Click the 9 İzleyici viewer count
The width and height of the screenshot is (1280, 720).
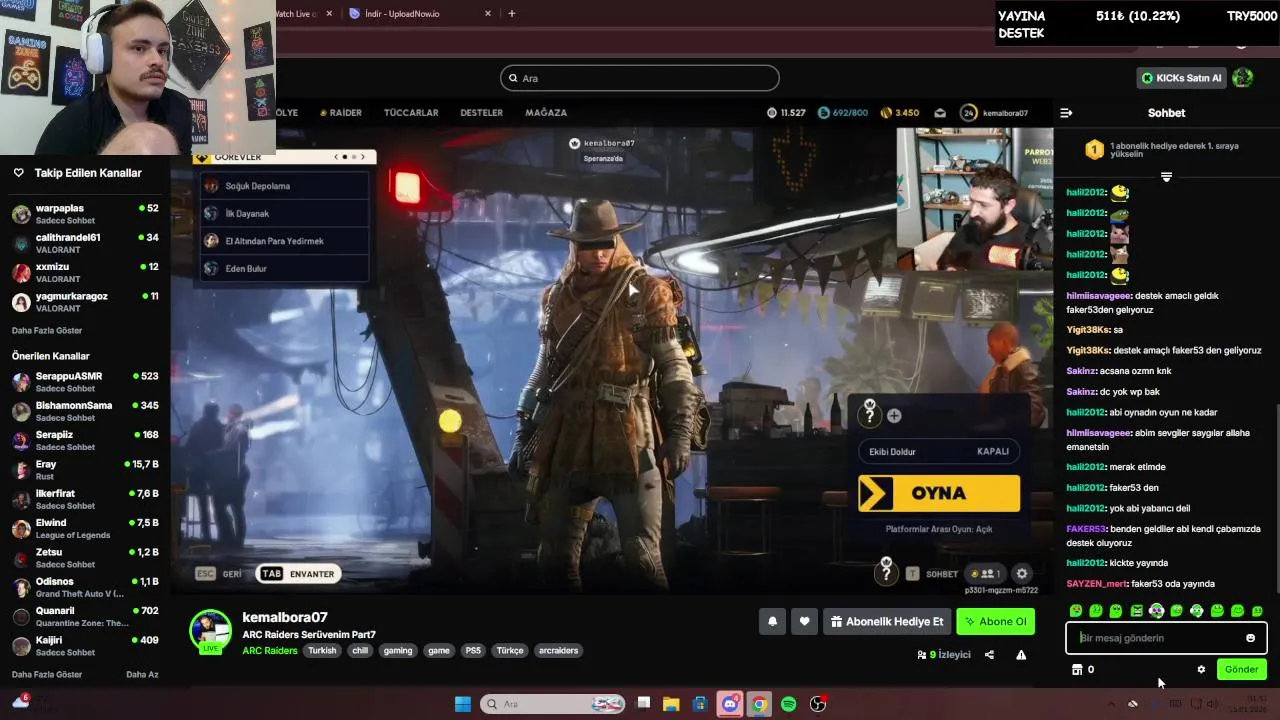point(944,655)
